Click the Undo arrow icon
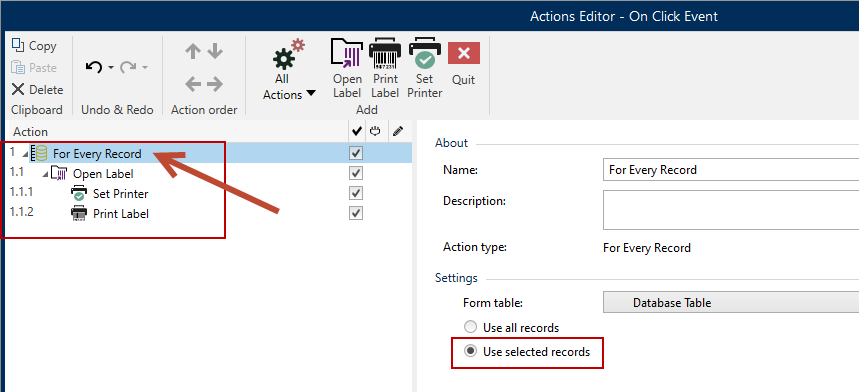Image resolution: width=859 pixels, height=392 pixels. click(x=94, y=67)
